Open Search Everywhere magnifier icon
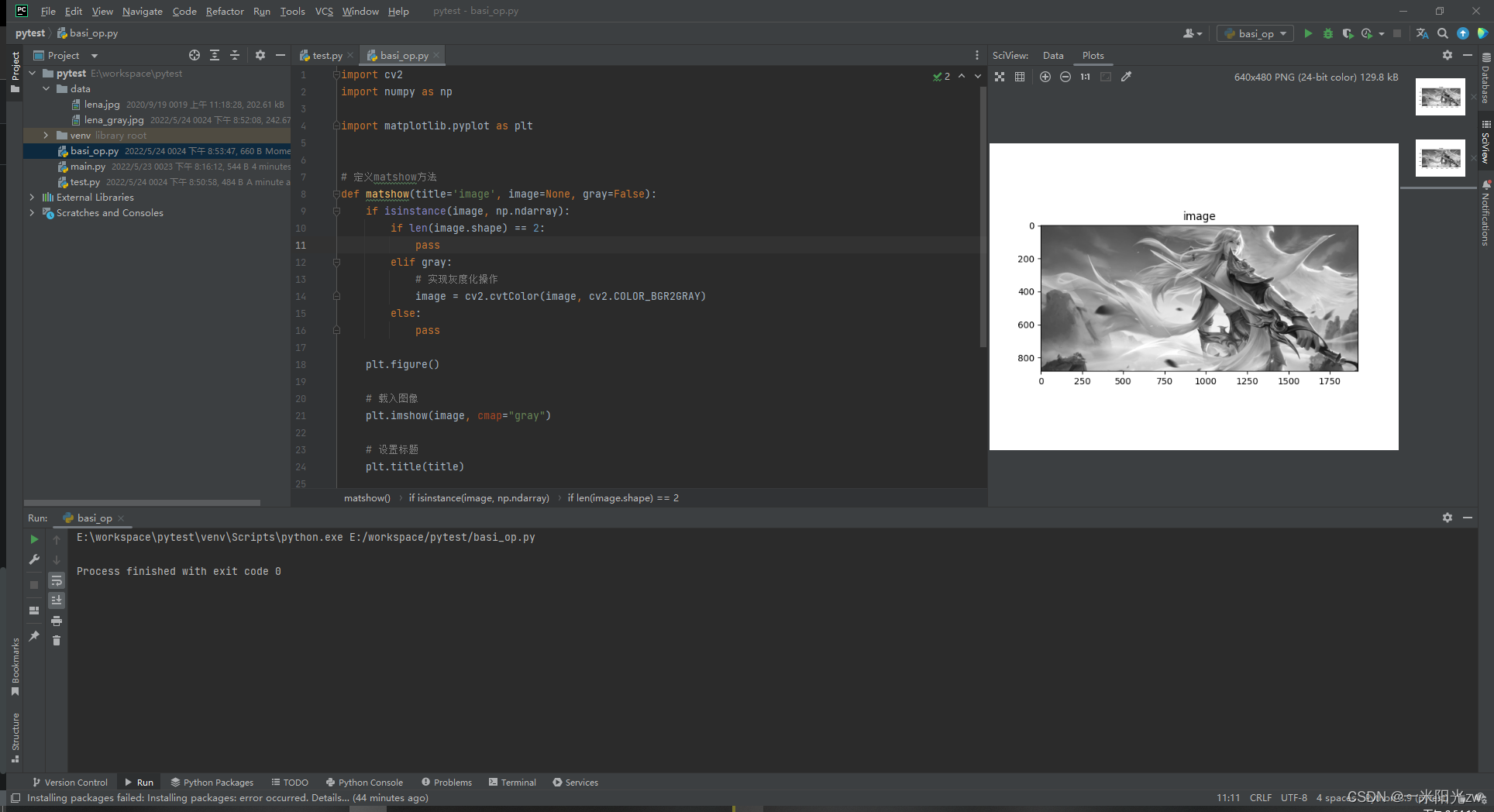 tap(1443, 33)
